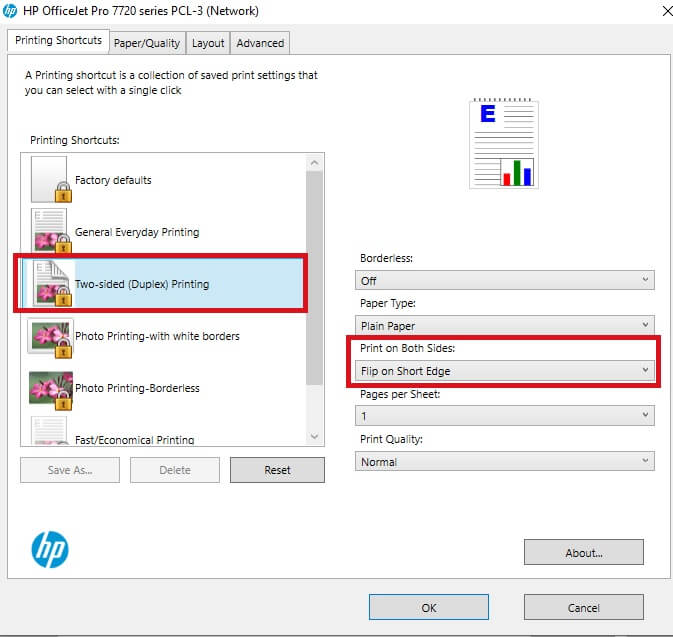Viewport: 673px width, 637px height.
Task: Click the Factory defaults shortcut icon
Action: tap(51, 179)
